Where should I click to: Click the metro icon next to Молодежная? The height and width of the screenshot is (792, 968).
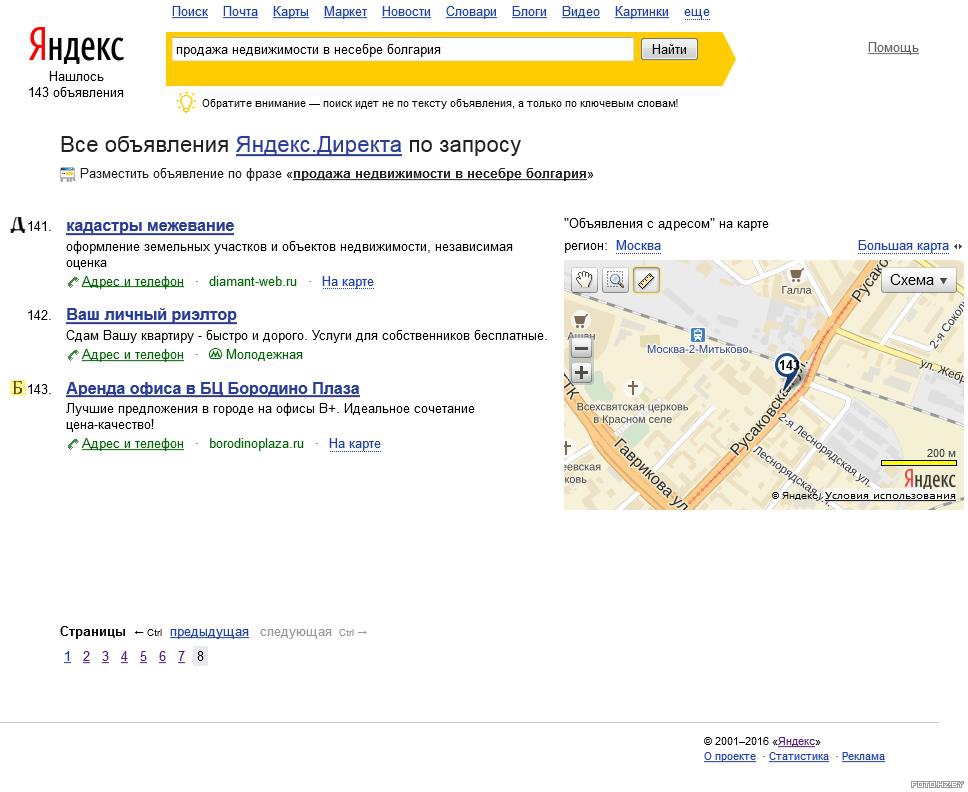[x=215, y=354]
